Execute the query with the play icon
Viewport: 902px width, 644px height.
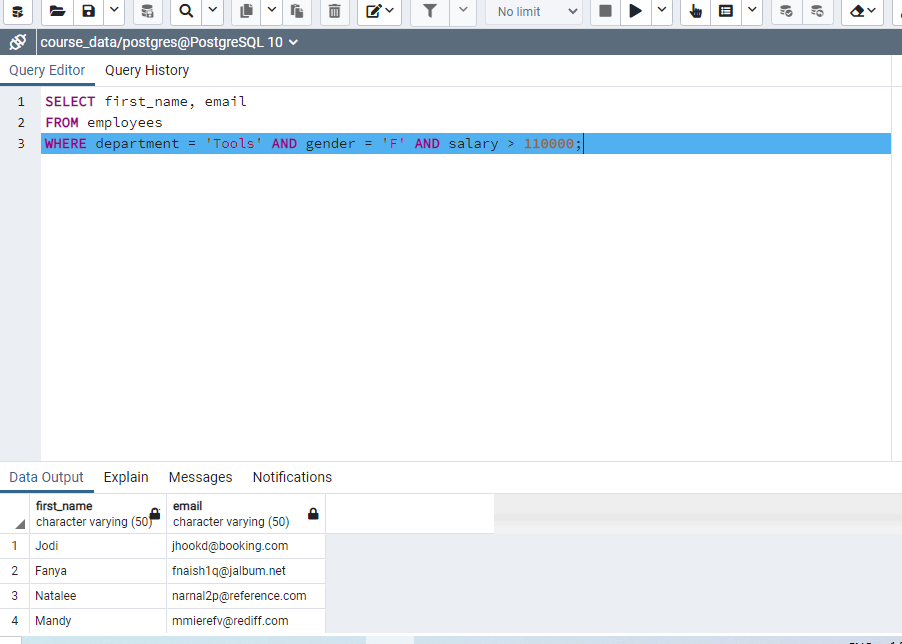point(635,12)
